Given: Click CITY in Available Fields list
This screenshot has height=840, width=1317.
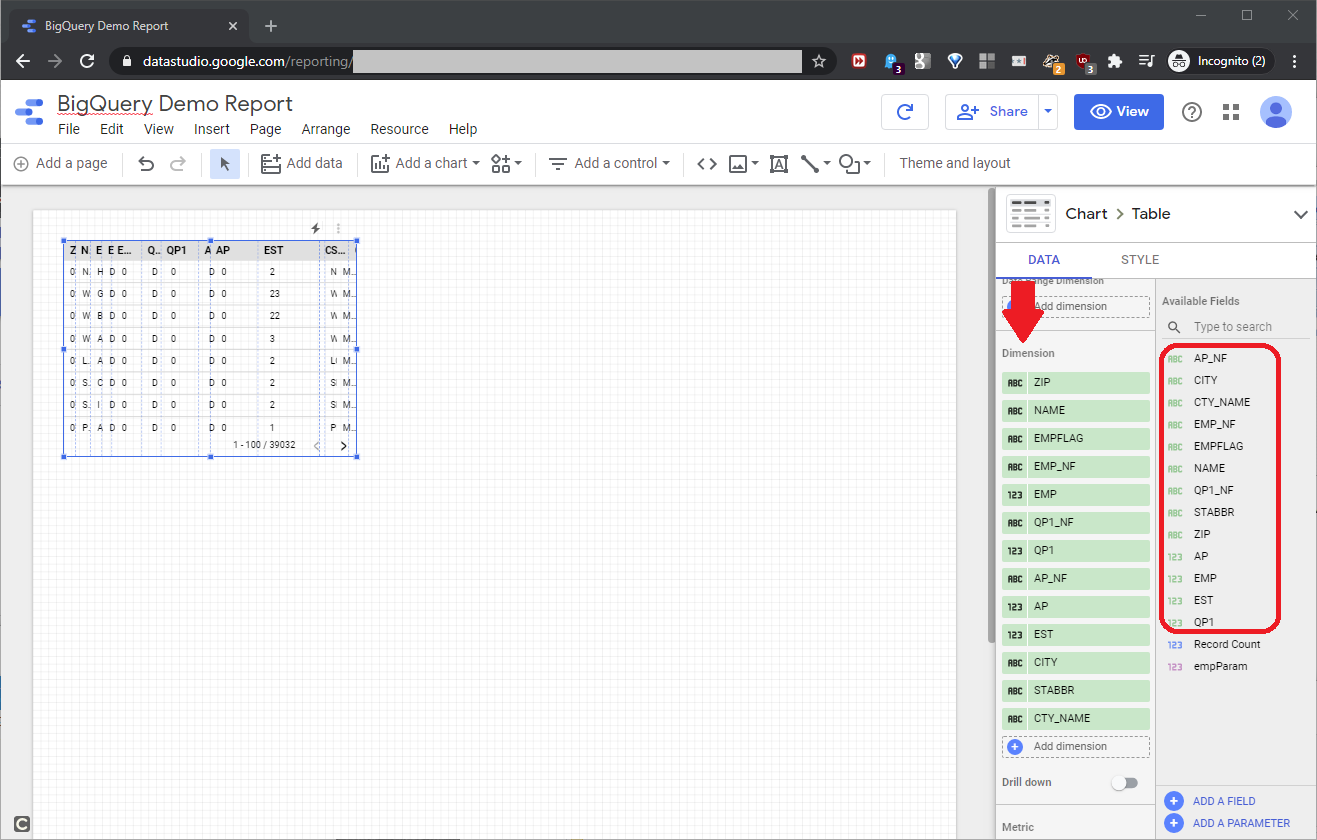Looking at the screenshot, I should [1205, 380].
